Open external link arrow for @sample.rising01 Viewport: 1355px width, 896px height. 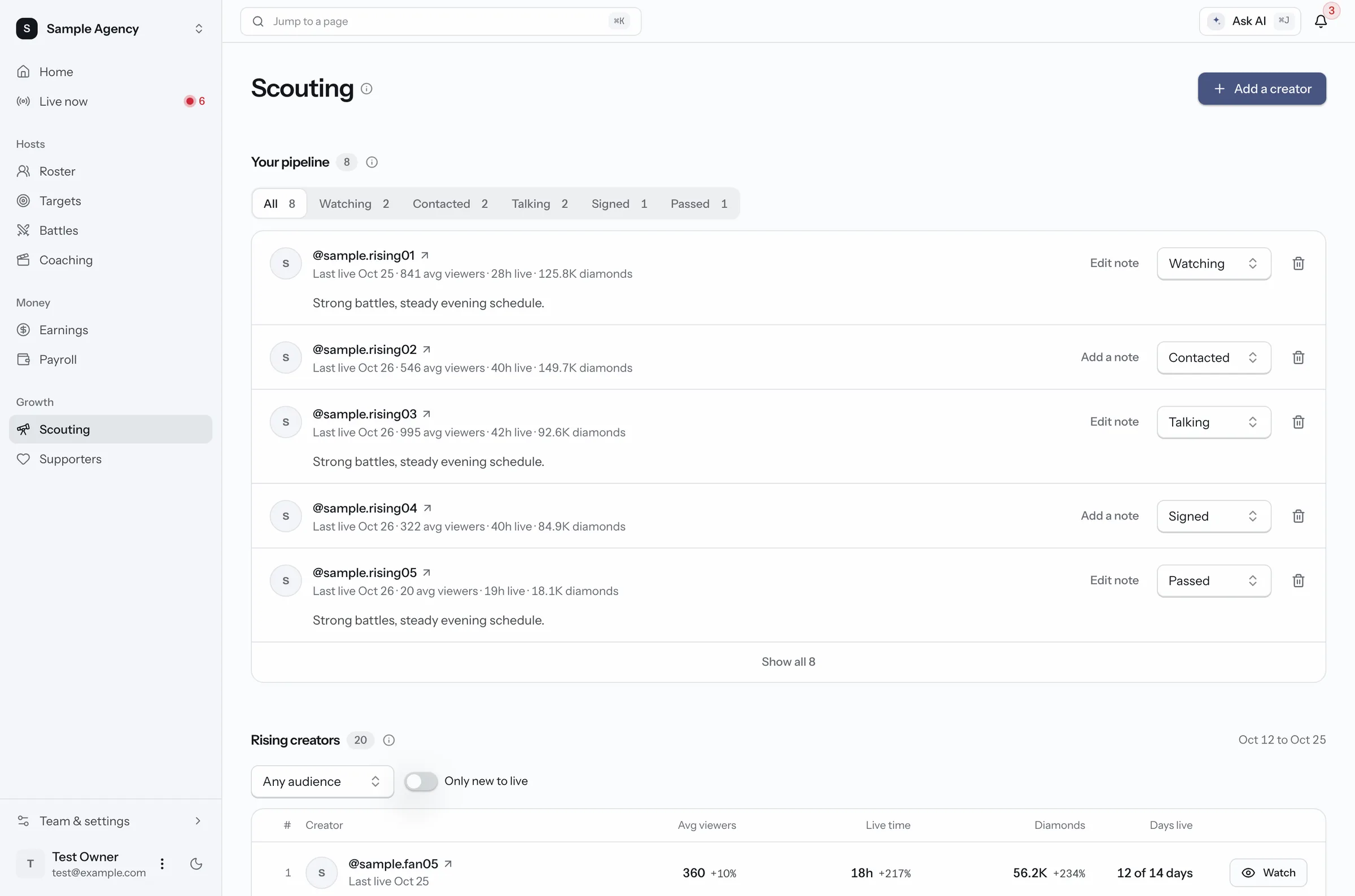(425, 255)
